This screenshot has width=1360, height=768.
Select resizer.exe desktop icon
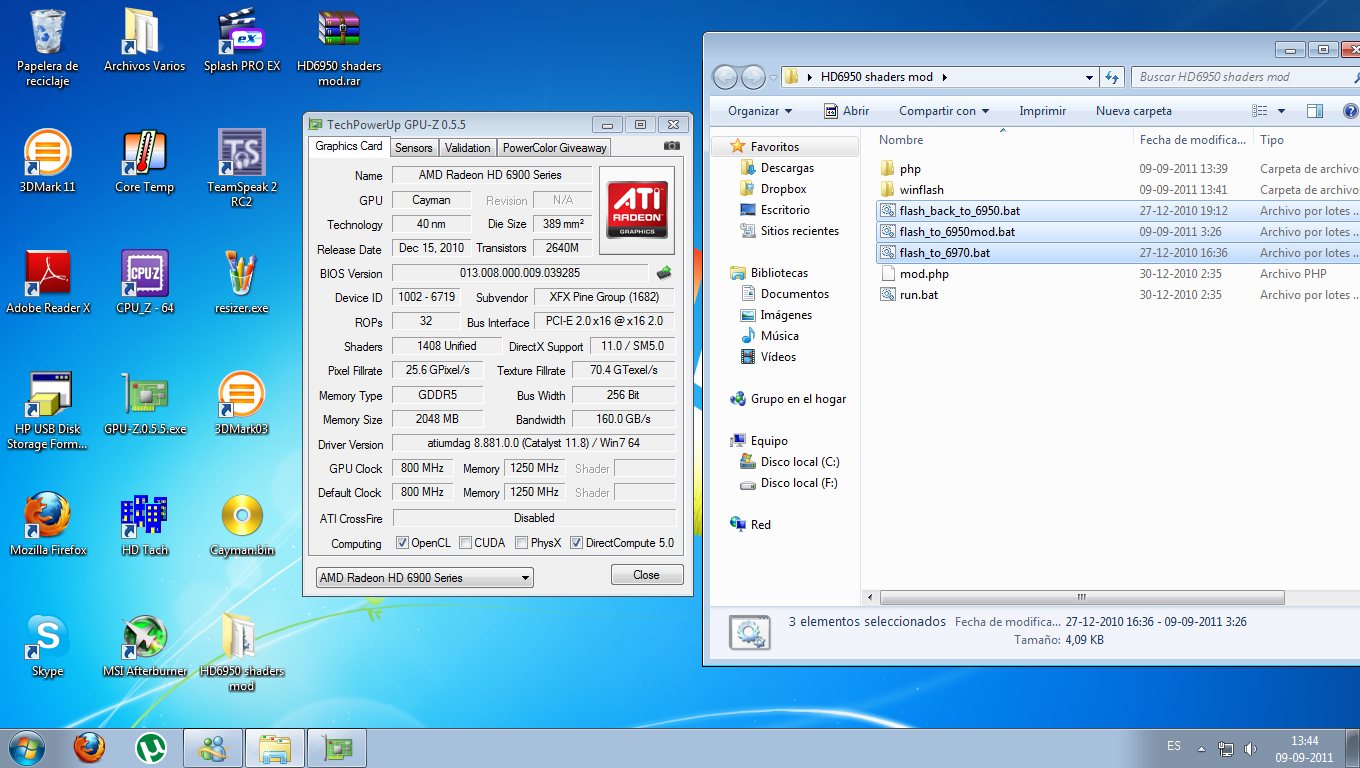(x=241, y=282)
